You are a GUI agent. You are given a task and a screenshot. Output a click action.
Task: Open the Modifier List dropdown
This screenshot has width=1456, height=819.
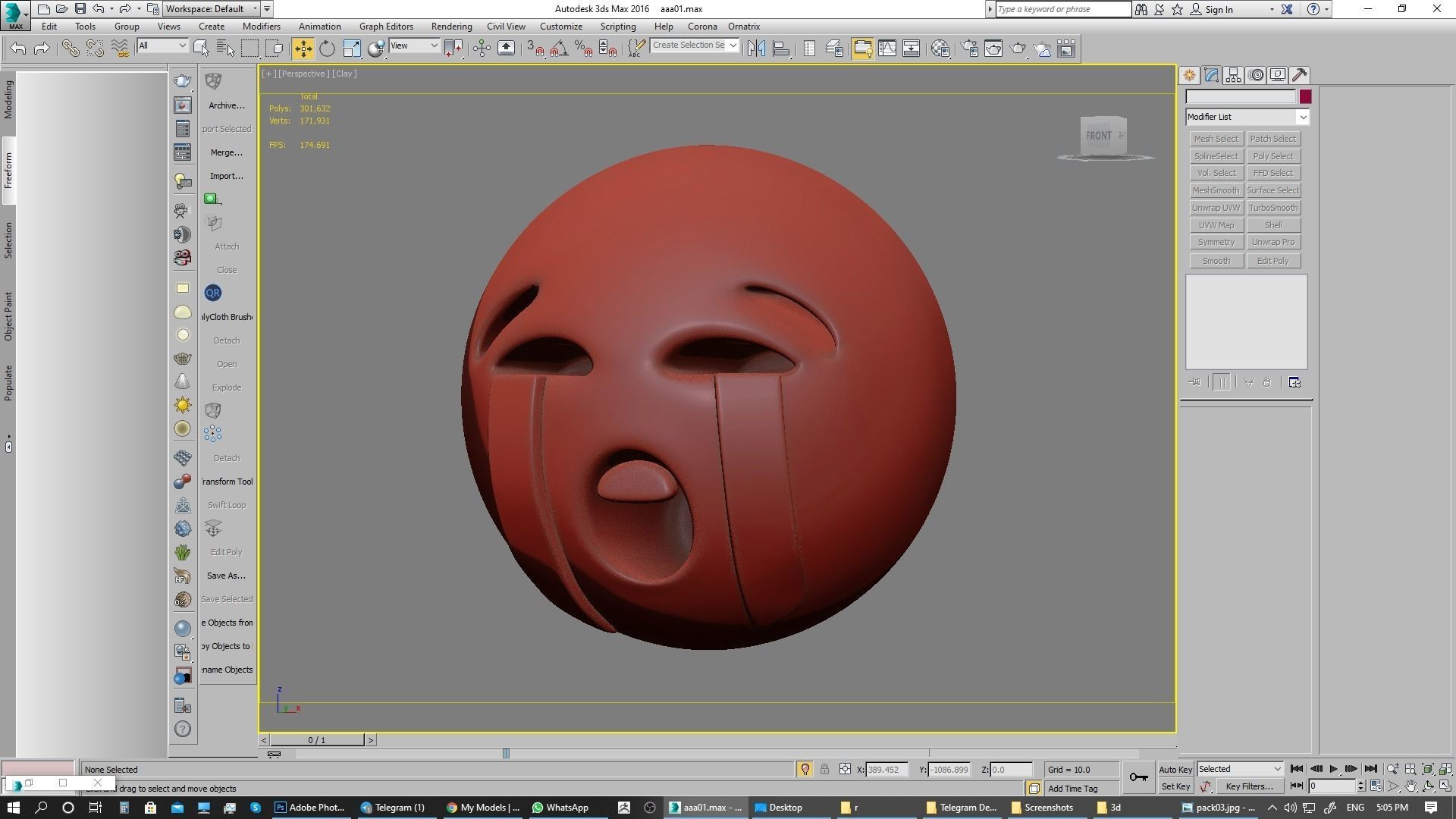click(x=1247, y=117)
